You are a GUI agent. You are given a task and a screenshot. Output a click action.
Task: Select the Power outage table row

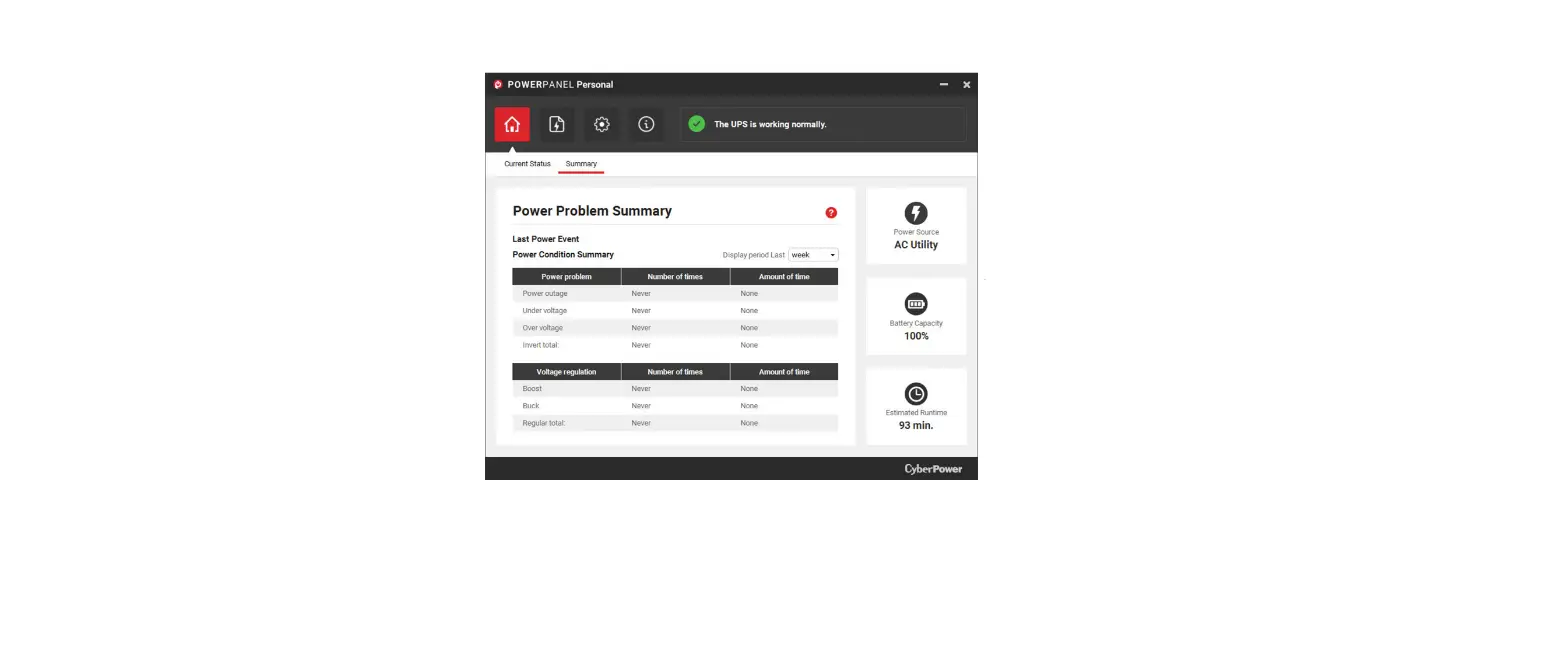tap(675, 293)
